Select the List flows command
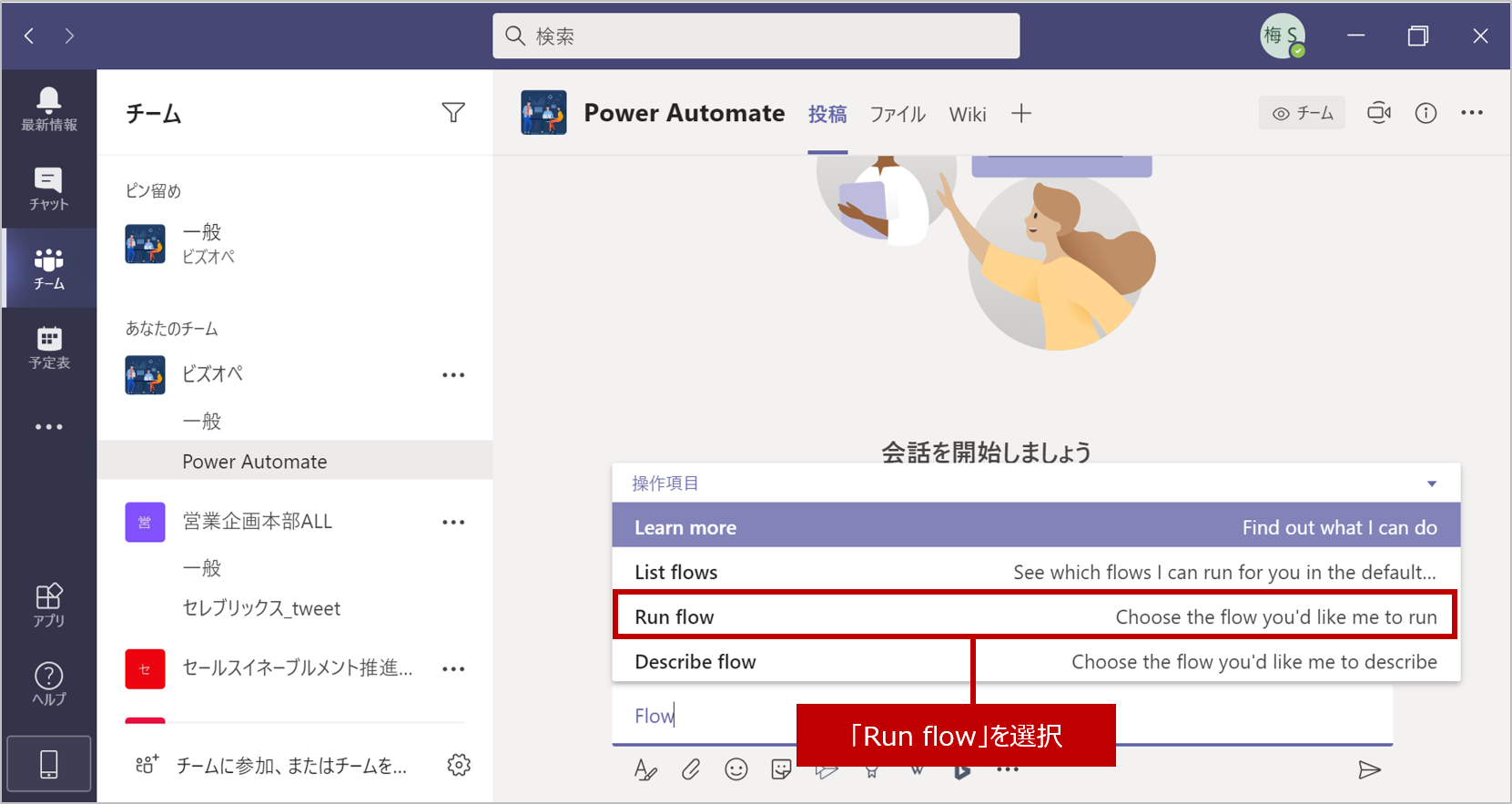The image size is (1512, 804). [1036, 572]
